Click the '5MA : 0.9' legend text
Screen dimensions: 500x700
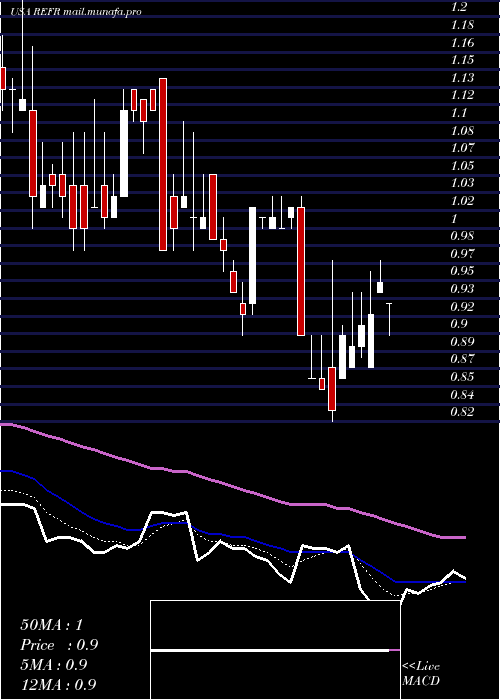click(x=55, y=665)
